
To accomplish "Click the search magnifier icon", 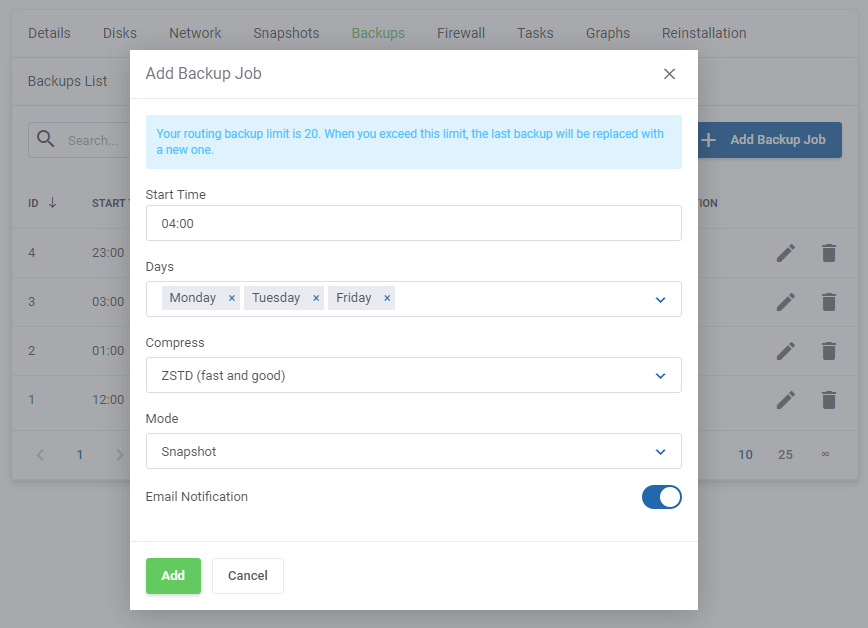I will coord(45,139).
